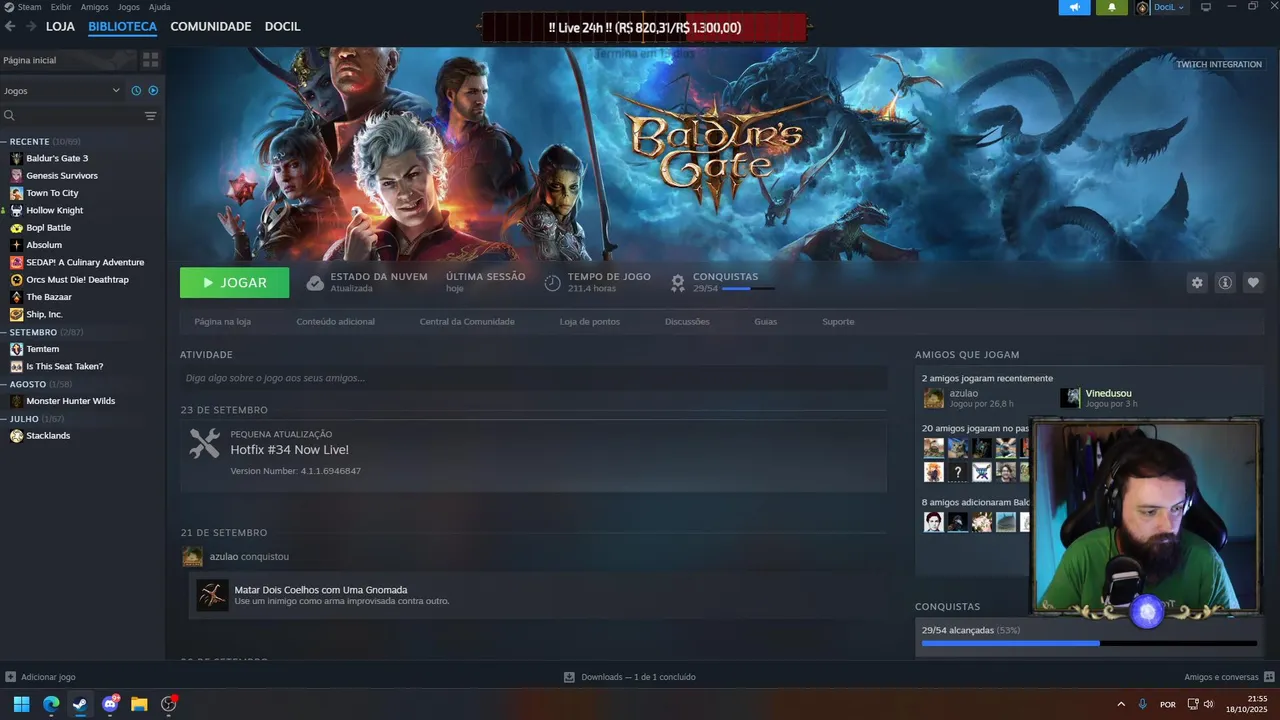1280x720 pixels.
Task: Open the Hotfix #34 wrench update icon
Action: tap(204, 444)
